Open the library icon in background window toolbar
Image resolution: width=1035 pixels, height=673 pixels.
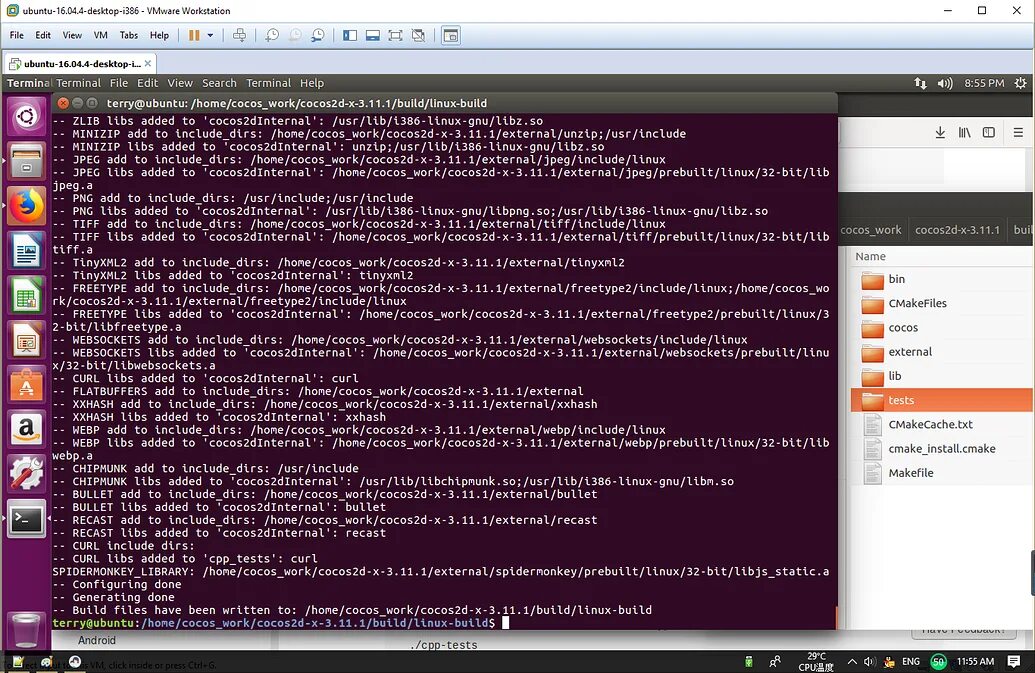(964, 133)
